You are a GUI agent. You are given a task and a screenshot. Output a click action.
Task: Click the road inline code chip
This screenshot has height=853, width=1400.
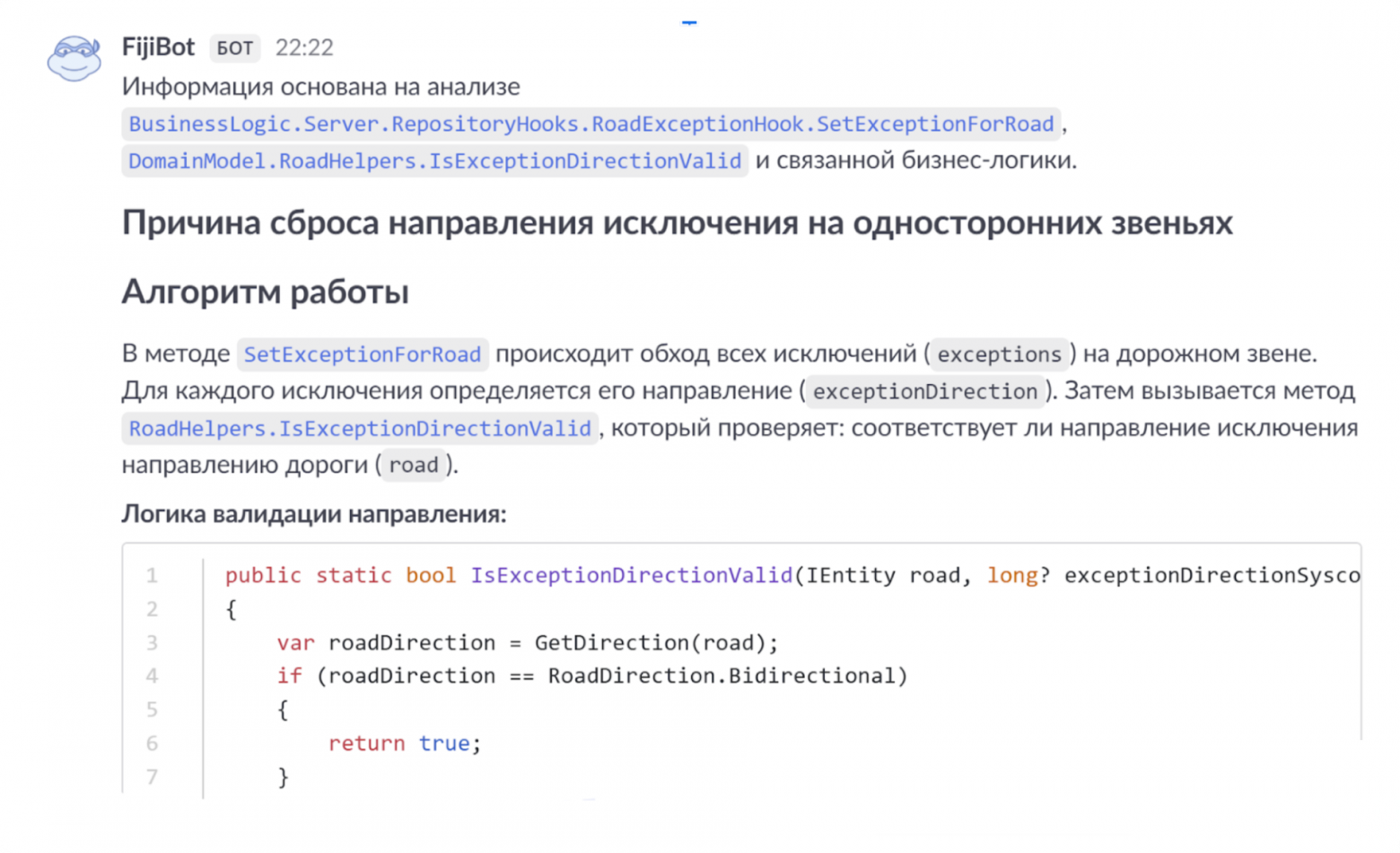[413, 465]
